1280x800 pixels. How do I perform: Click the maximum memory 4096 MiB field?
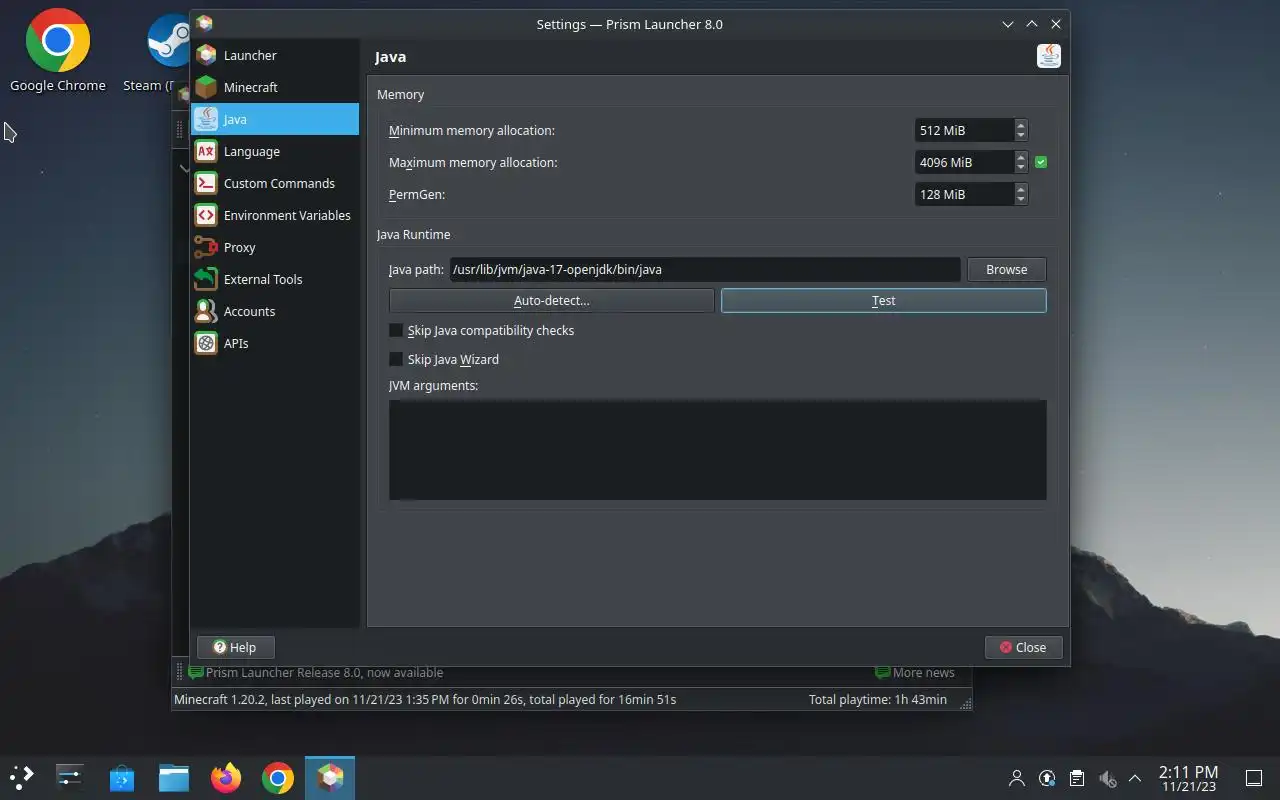964,162
